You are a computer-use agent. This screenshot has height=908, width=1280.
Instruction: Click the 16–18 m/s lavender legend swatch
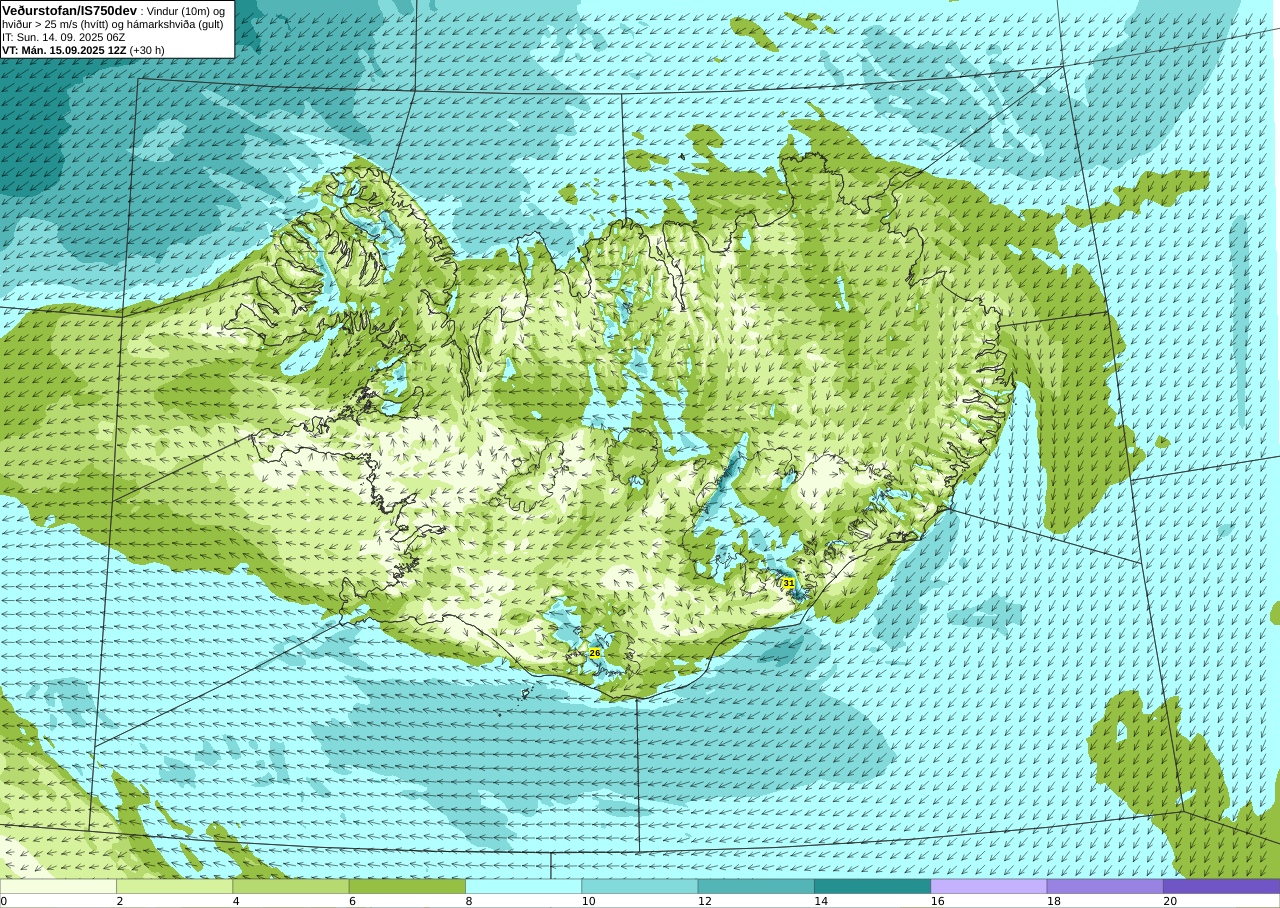989,886
